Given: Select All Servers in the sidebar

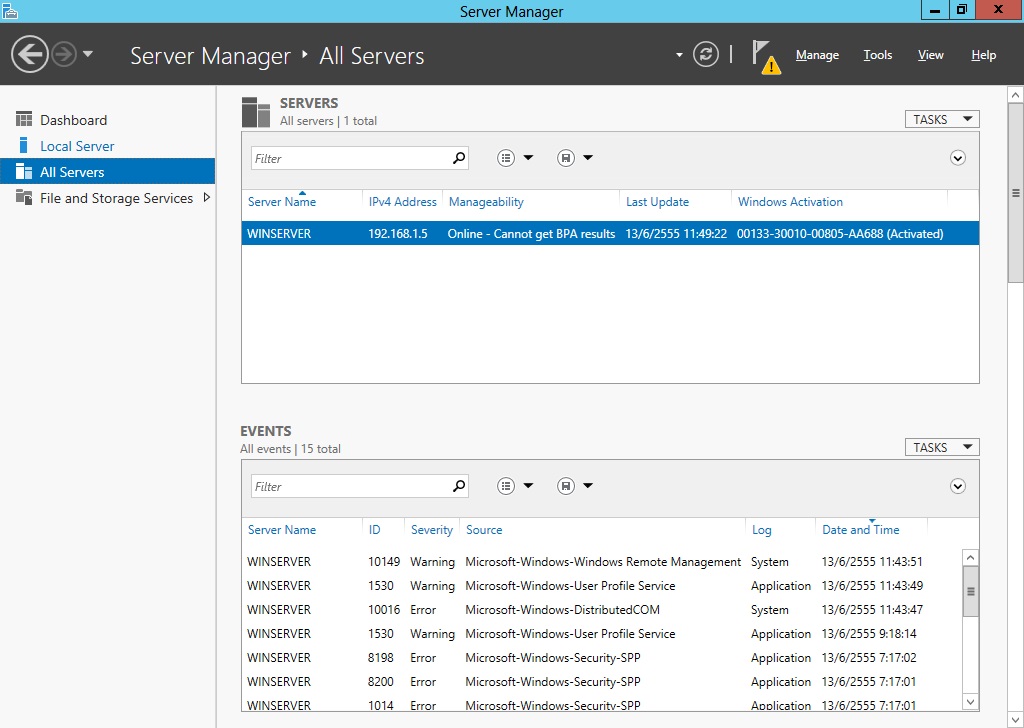Looking at the screenshot, I should point(108,172).
